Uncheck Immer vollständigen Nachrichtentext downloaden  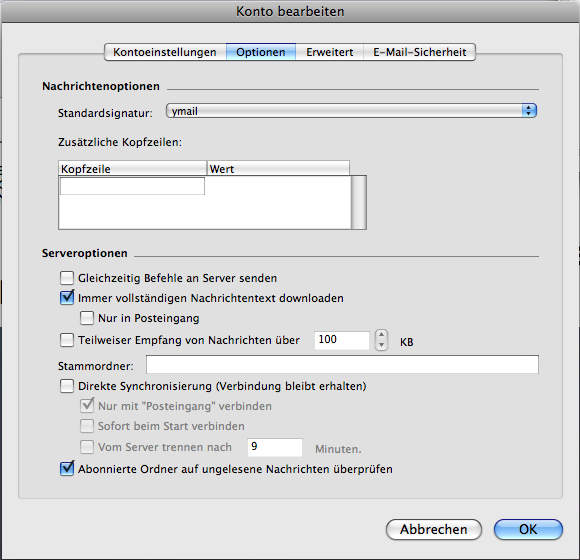67,298
